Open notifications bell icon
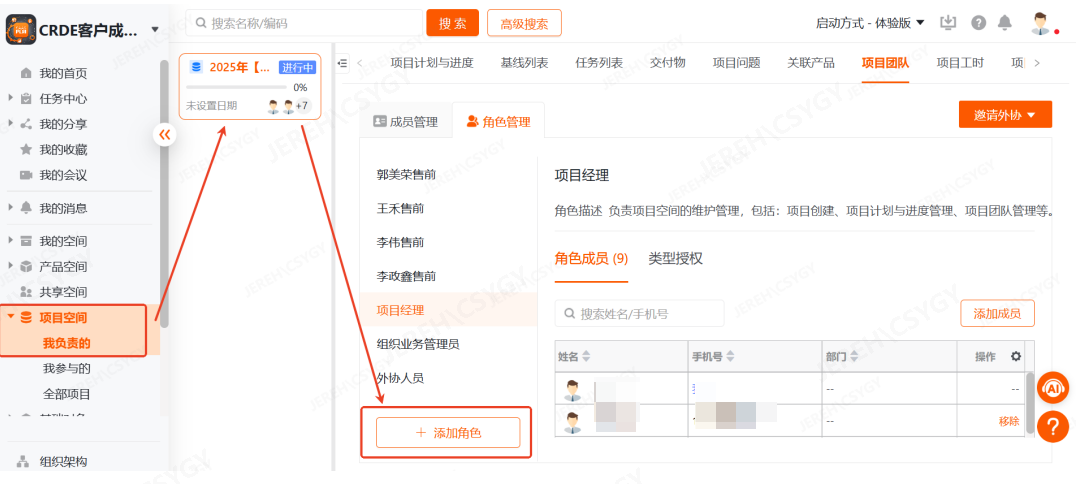Screen dimensions: 1091x484 1005,23
